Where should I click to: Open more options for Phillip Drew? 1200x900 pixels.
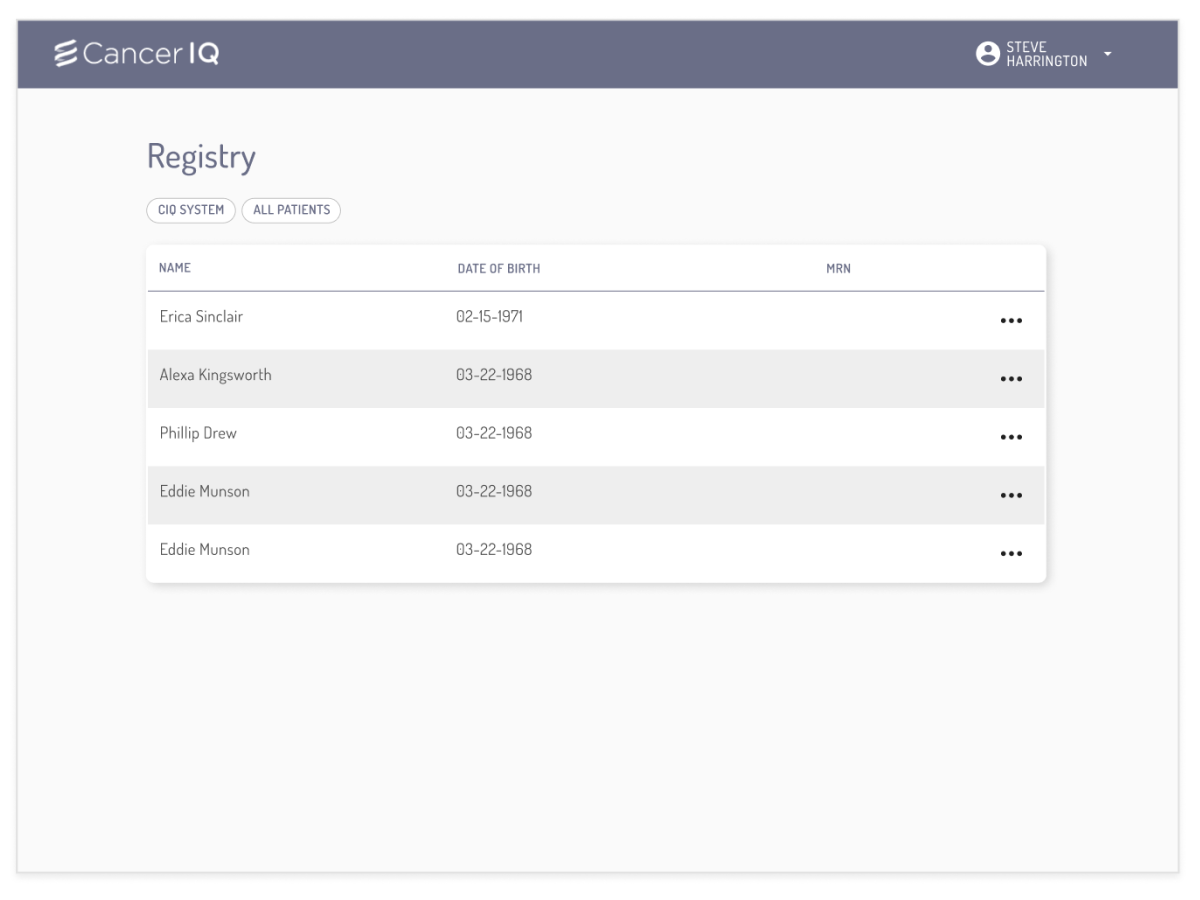click(x=1011, y=437)
